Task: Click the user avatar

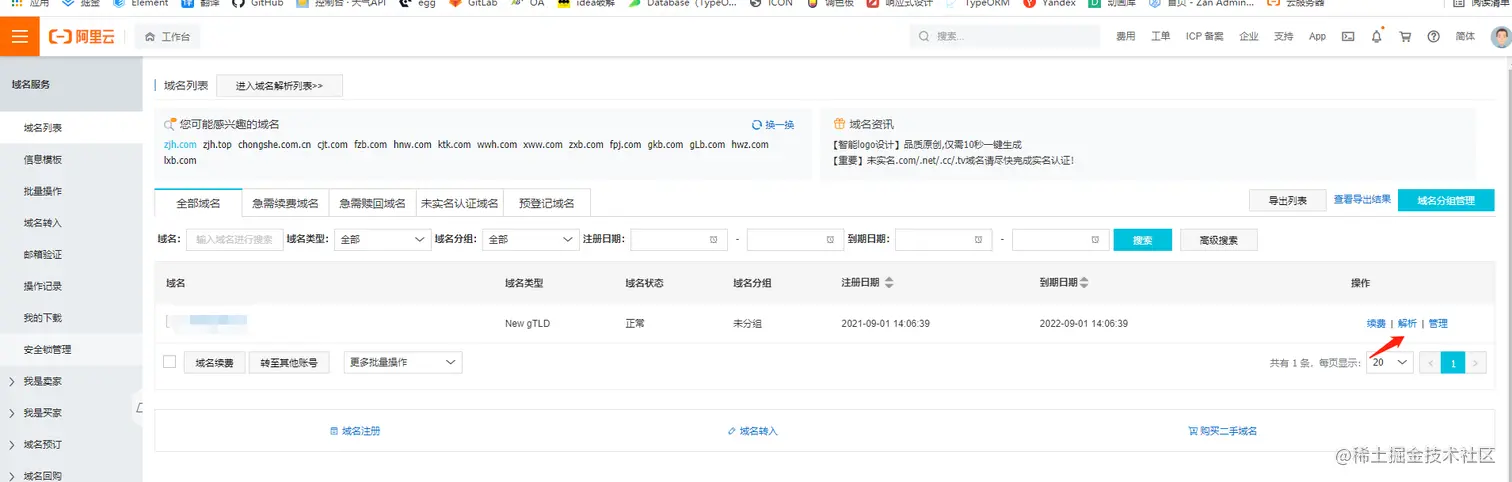Action: coord(1500,37)
